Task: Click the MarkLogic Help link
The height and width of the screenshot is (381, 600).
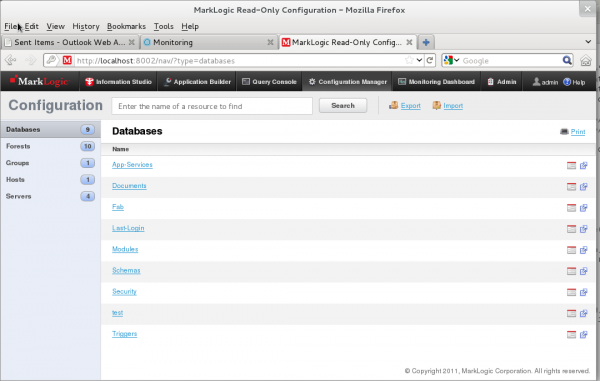Action: pos(574,82)
